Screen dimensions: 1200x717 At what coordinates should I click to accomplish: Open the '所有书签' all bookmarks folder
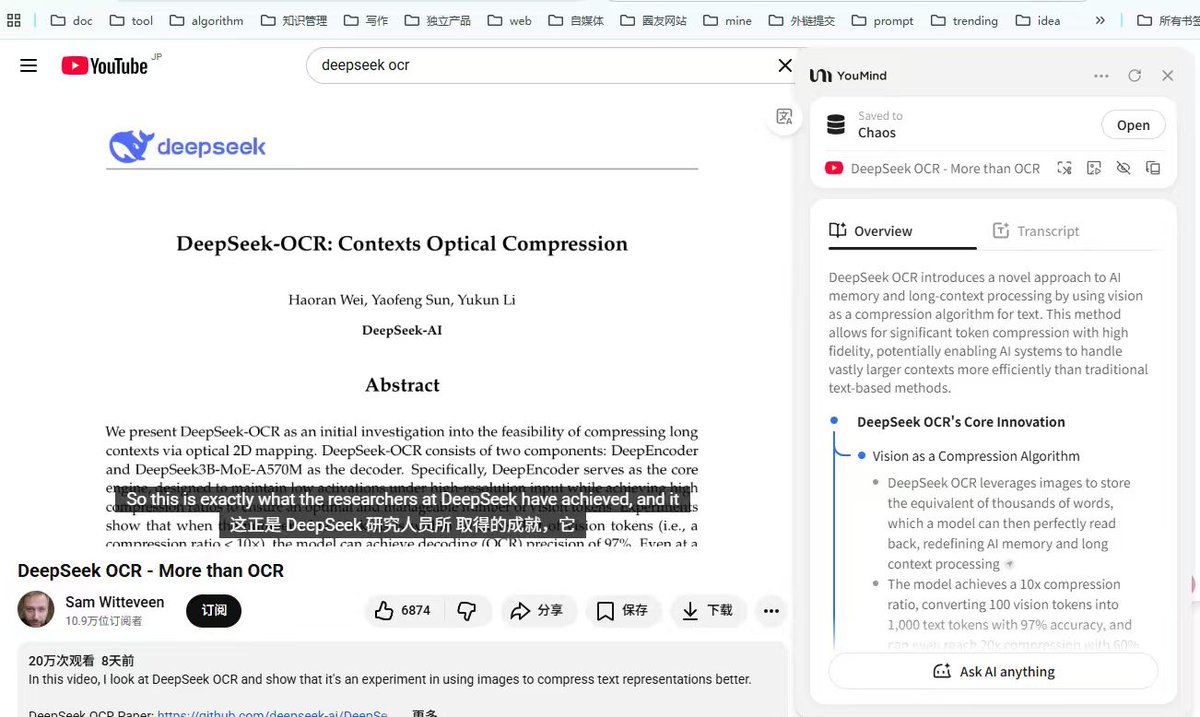click(x=1168, y=20)
